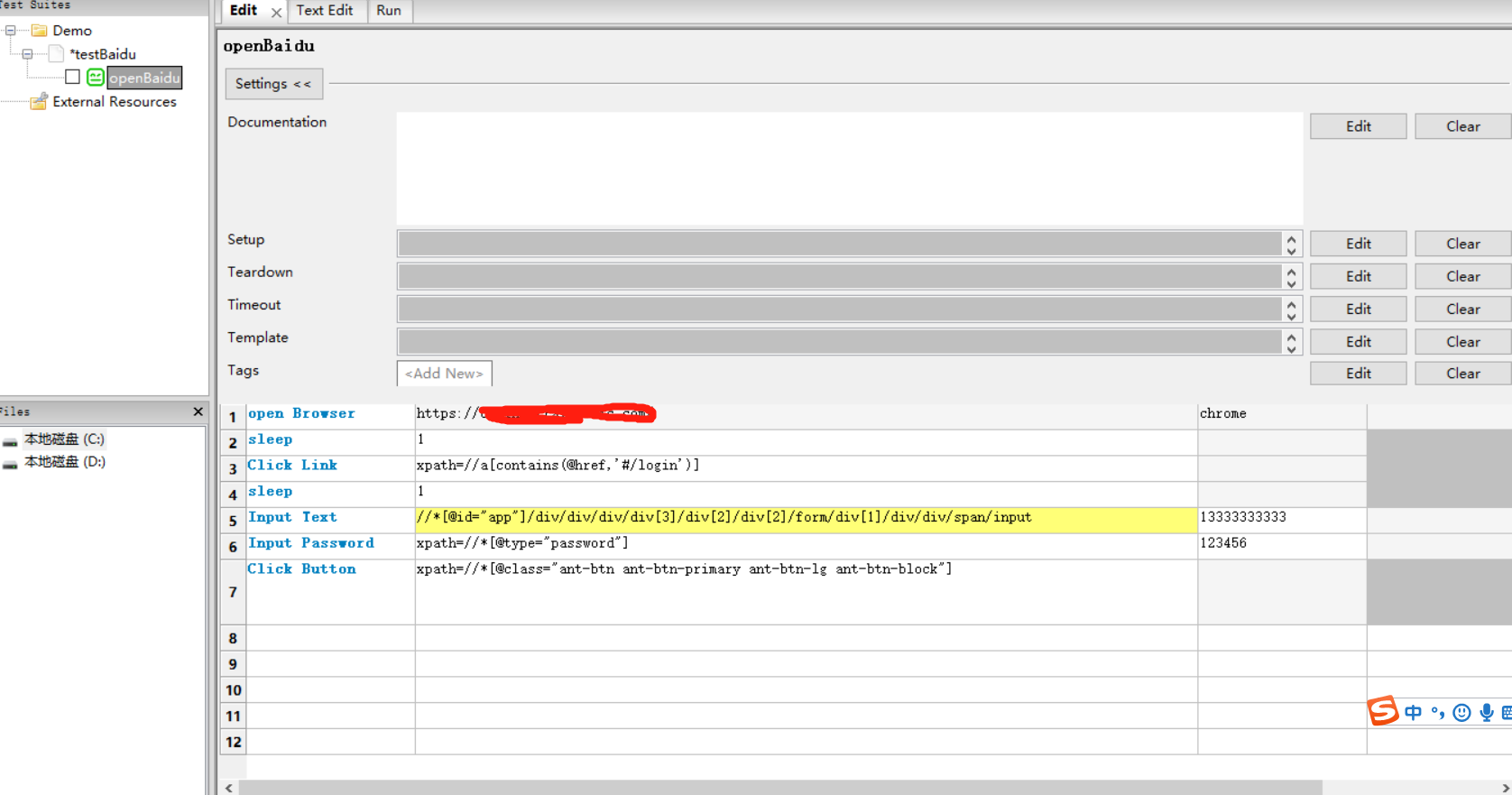Viewport: 1512px width, 795px height.
Task: Click the Template input field
Action: point(840,342)
